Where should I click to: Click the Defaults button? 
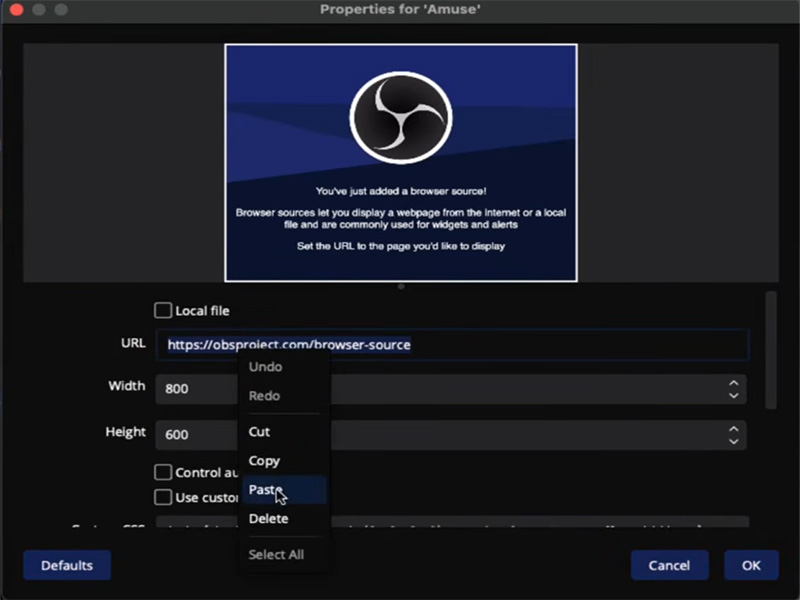point(67,565)
